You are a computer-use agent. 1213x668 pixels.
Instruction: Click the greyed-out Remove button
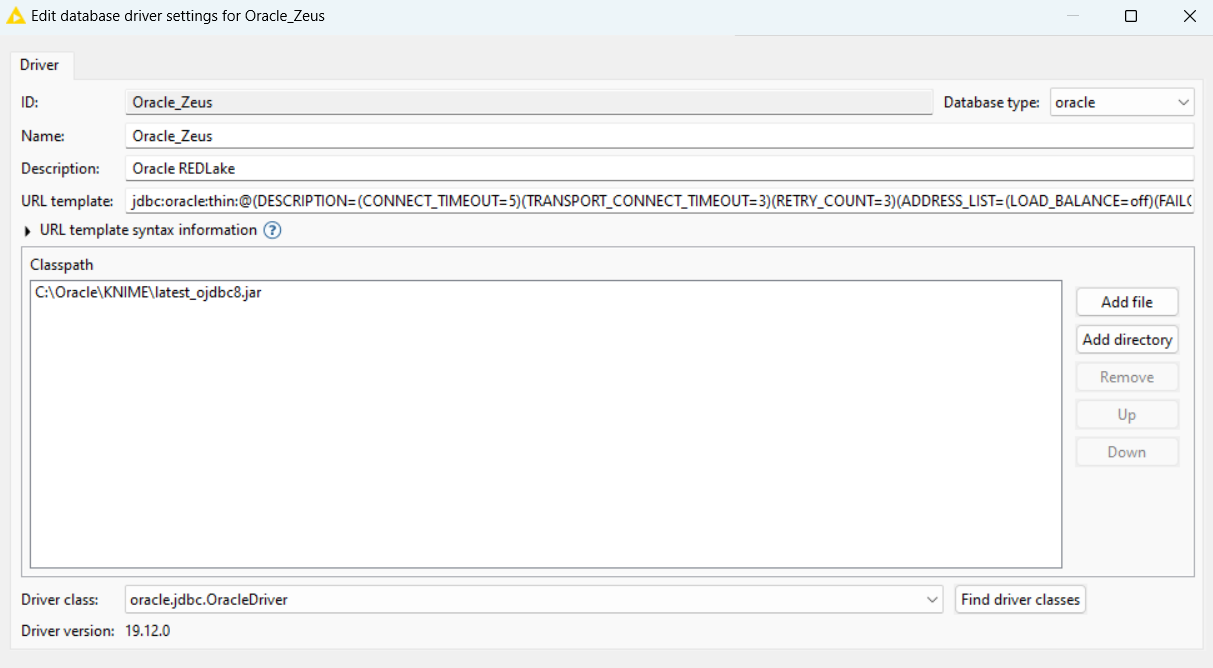[1127, 377]
